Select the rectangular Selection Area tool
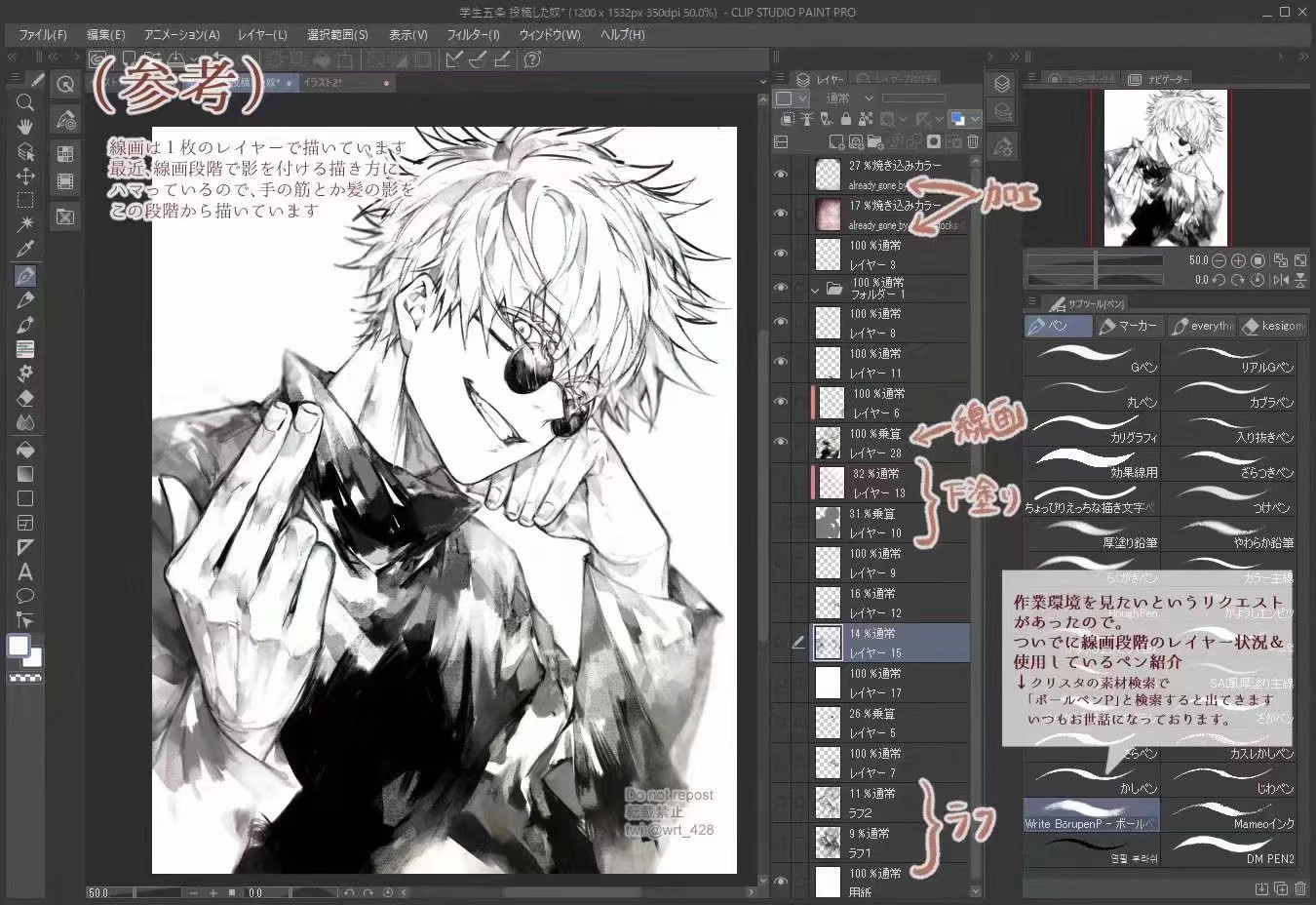The width and height of the screenshot is (1316, 905). click(x=25, y=200)
